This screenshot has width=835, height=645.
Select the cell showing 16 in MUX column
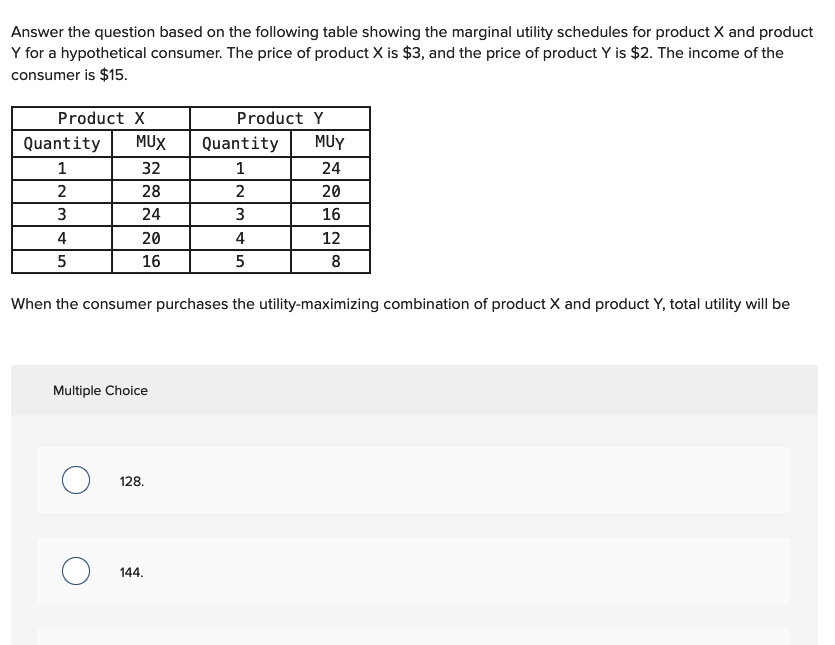(x=150, y=261)
